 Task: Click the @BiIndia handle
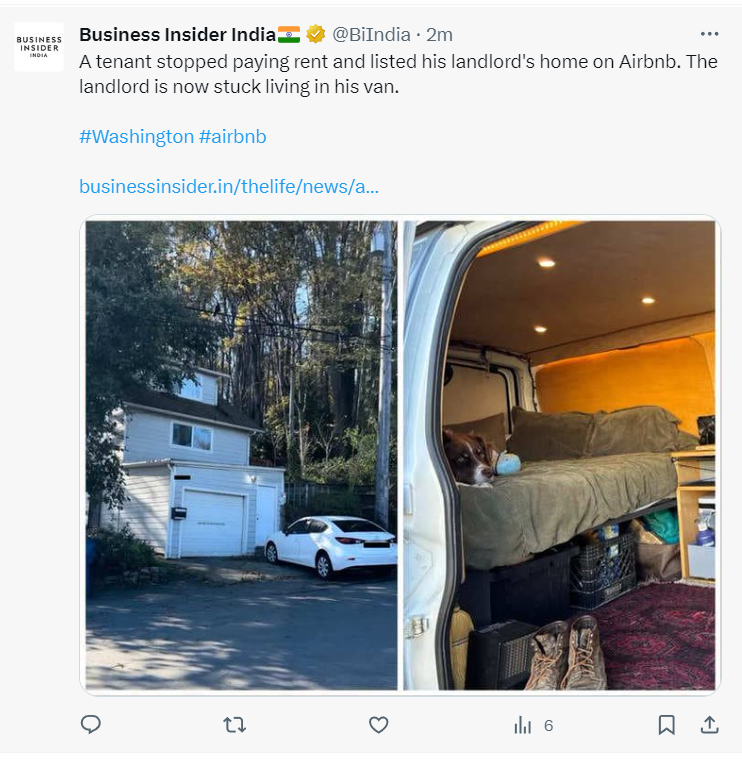[x=371, y=34]
